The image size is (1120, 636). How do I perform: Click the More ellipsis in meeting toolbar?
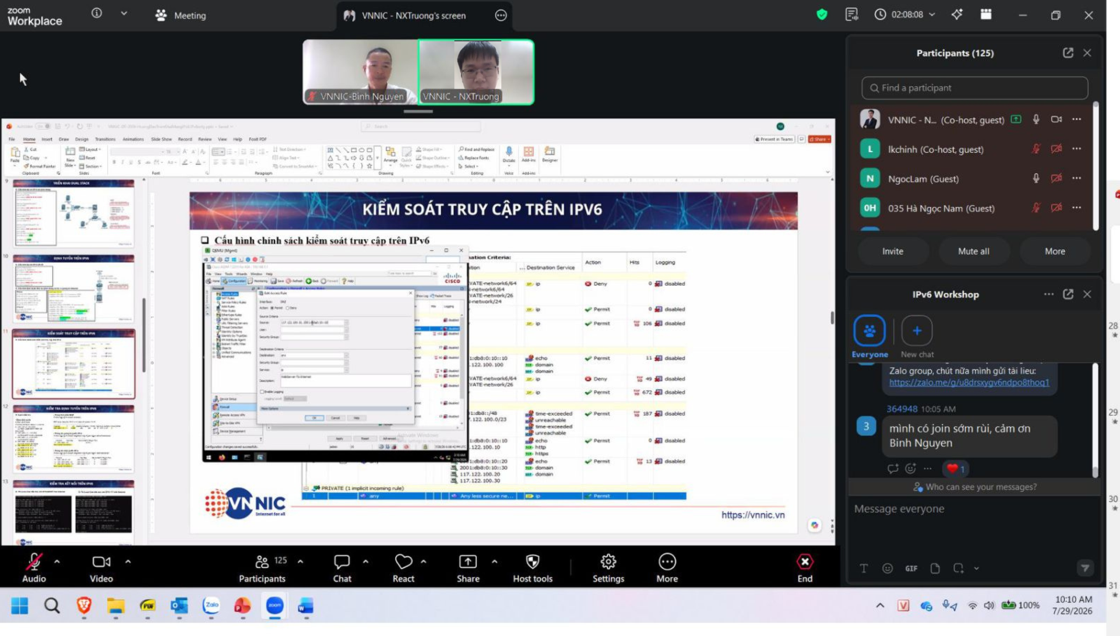[x=667, y=562]
